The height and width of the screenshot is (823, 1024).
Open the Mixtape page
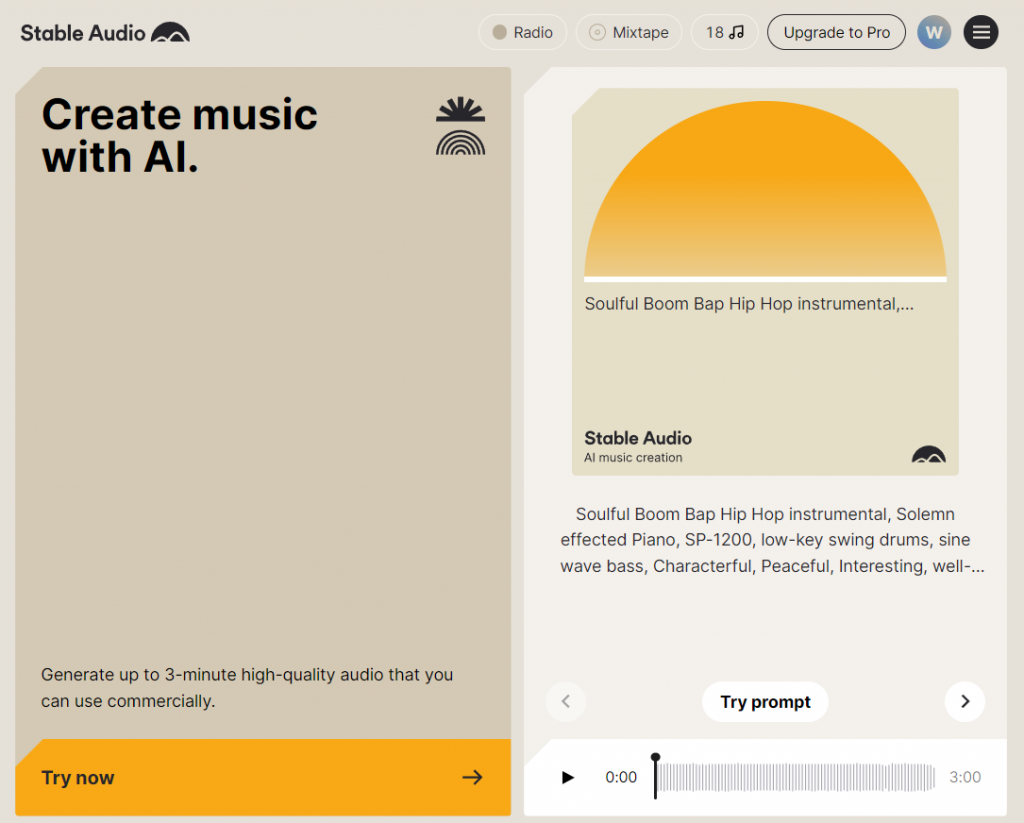click(x=630, y=32)
